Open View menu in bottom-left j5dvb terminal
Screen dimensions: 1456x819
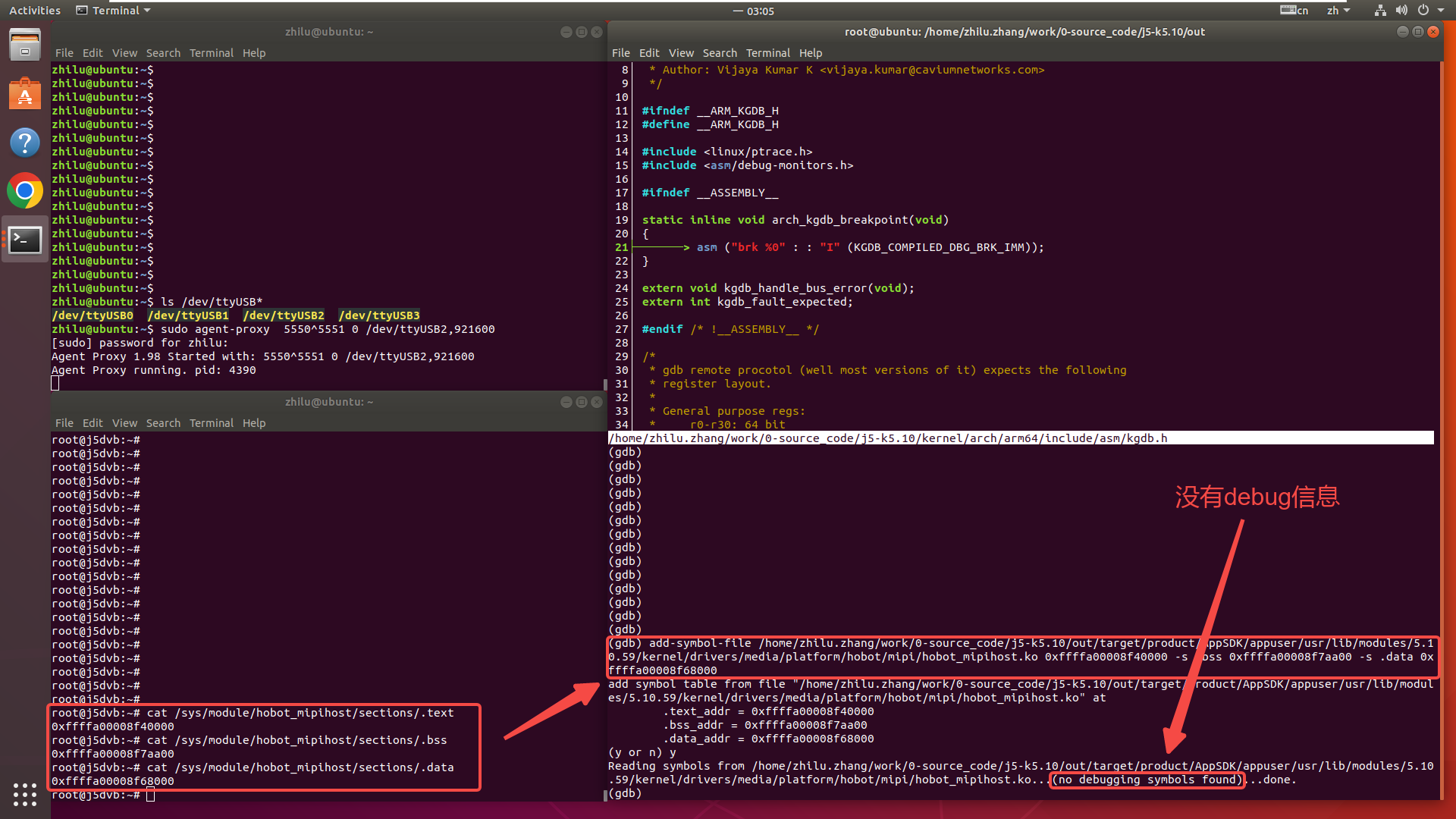(x=124, y=423)
